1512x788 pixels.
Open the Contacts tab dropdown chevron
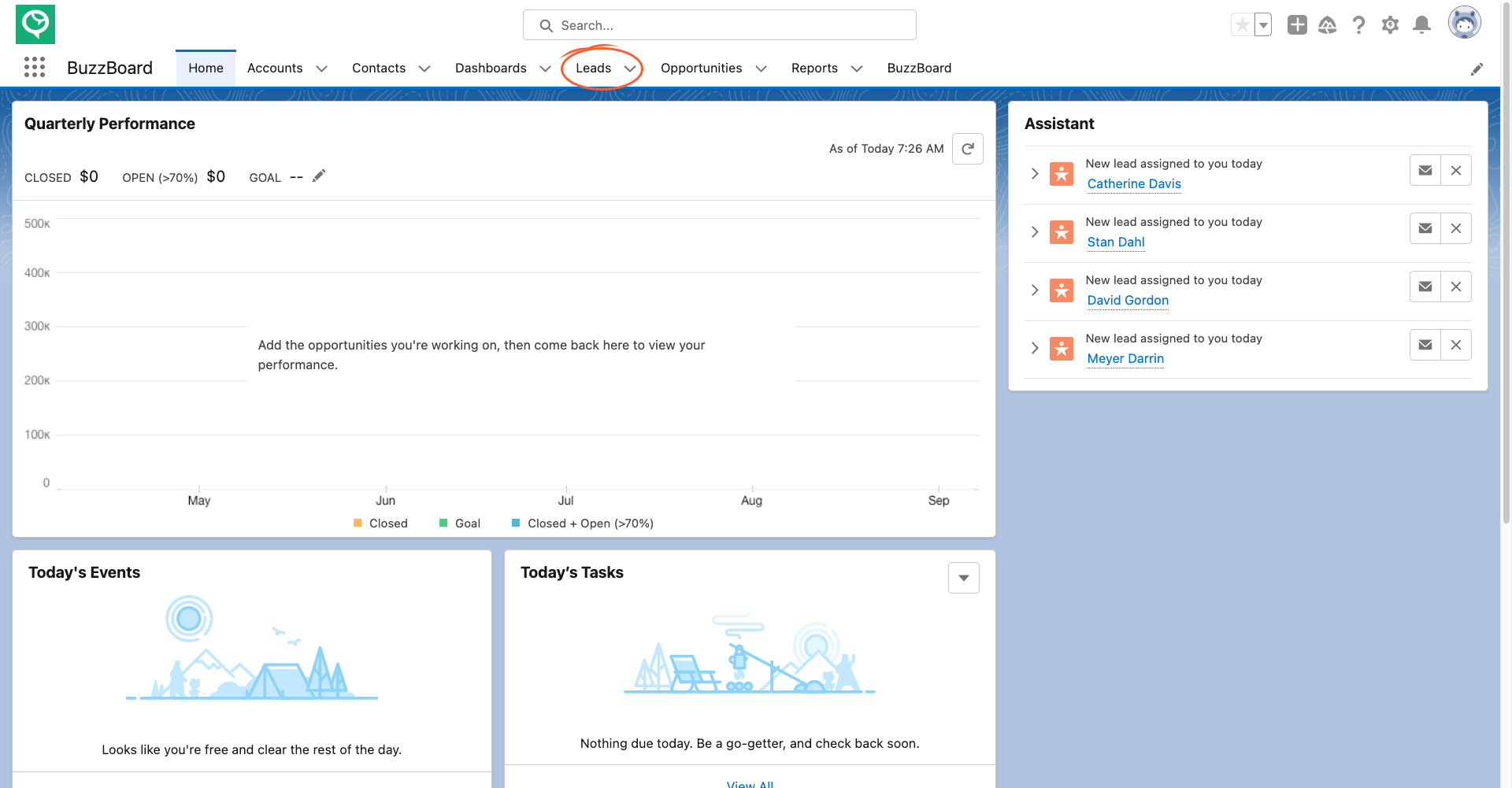coord(424,68)
